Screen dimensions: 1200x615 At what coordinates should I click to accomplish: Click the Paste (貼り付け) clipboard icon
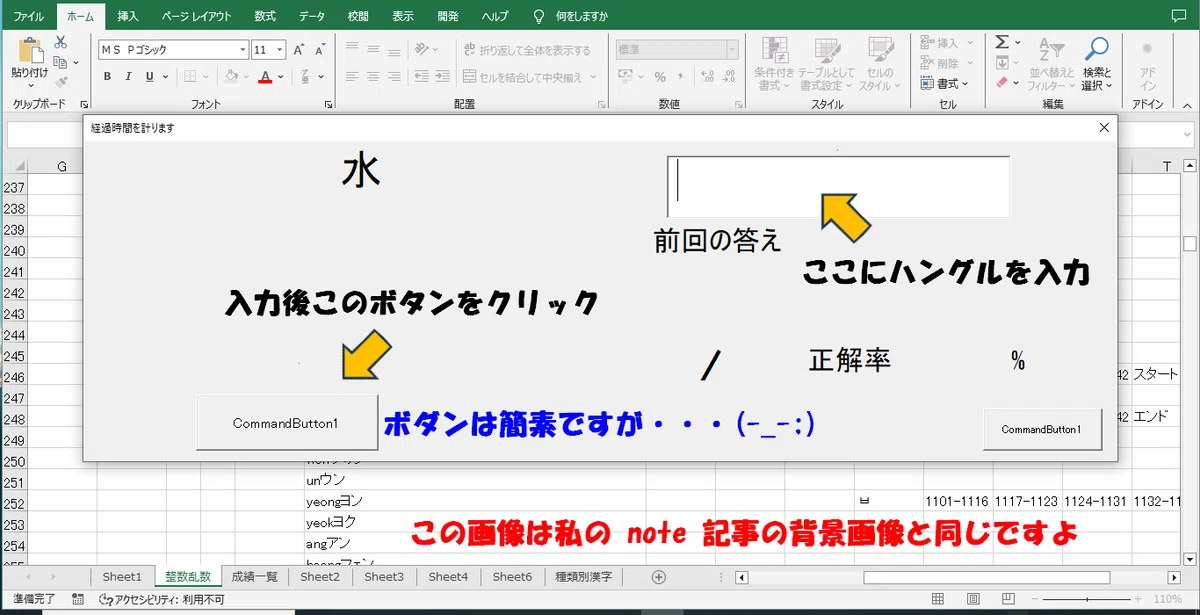coord(29,50)
